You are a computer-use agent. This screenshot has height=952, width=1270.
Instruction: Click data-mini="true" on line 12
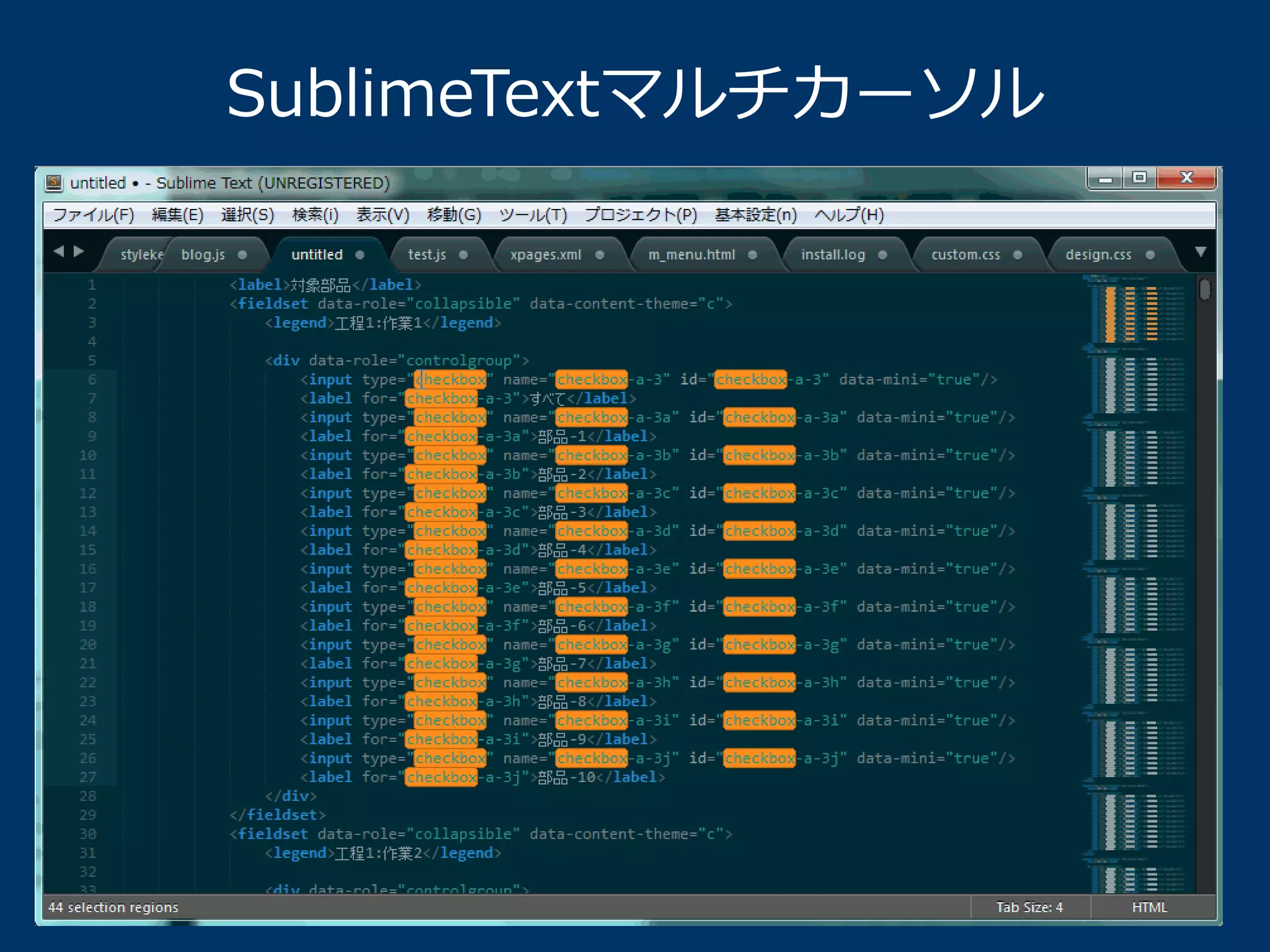pos(927,493)
